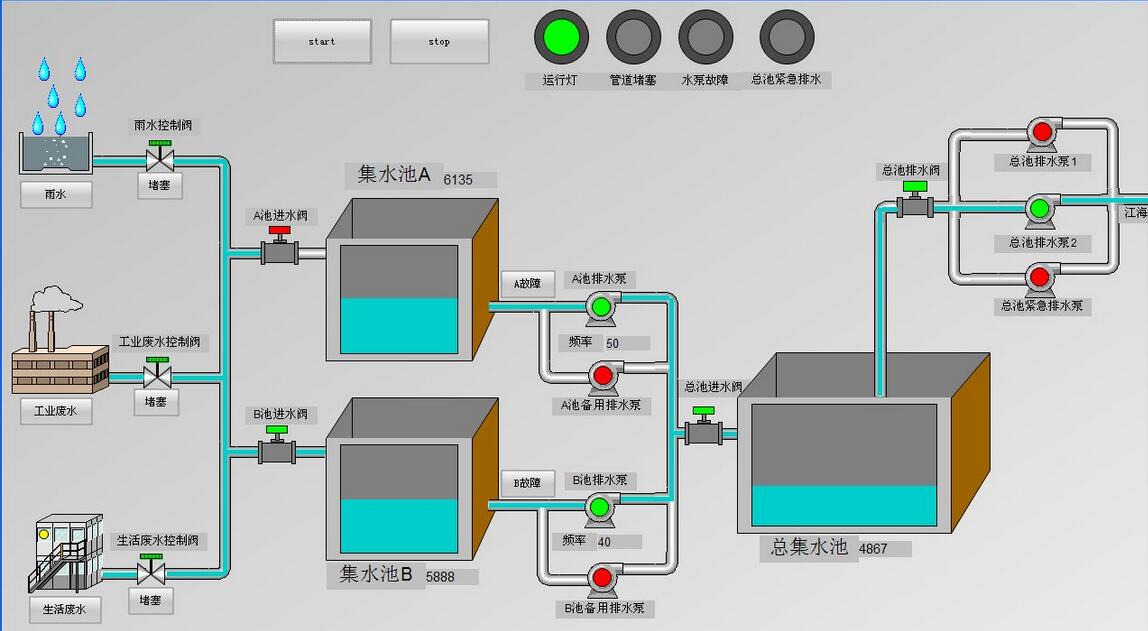Click the 总池紧急排水 indicator lamp

click(x=786, y=37)
